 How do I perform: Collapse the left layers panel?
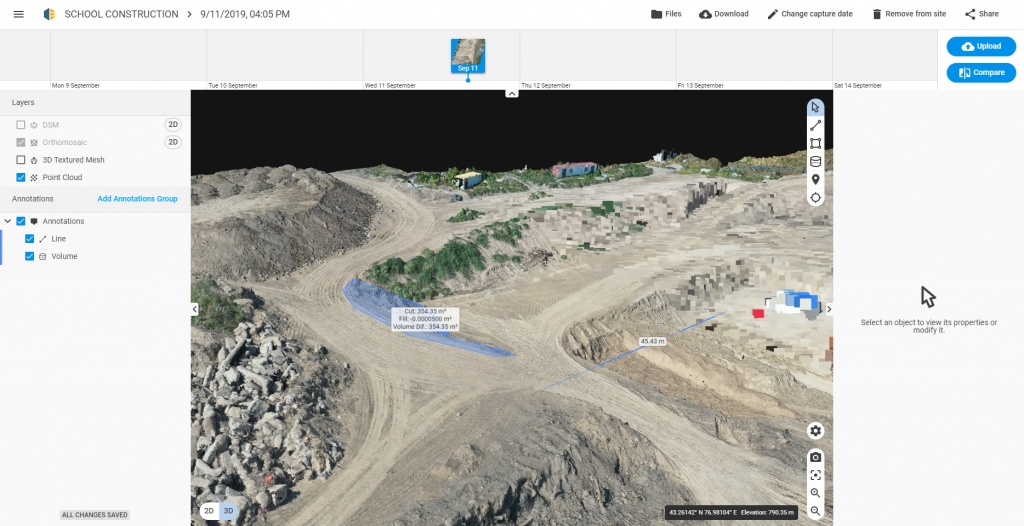[x=194, y=309]
